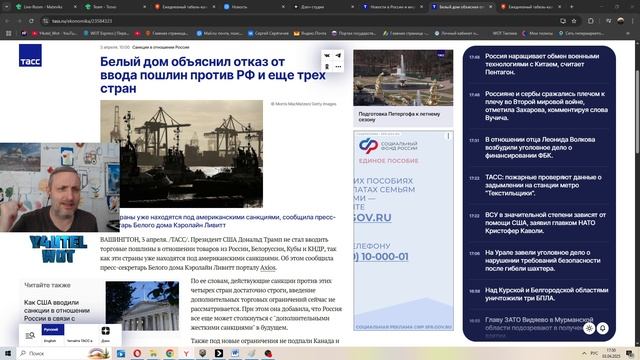This screenshot has height=360, width=640.
Task: Click notification bell icon in news feed
Action: [x=603, y=328]
